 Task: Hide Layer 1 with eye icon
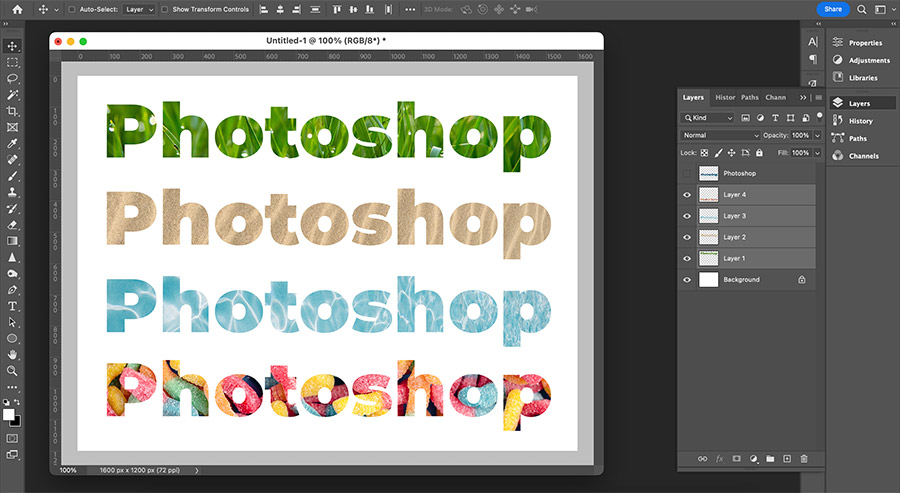tap(686, 258)
